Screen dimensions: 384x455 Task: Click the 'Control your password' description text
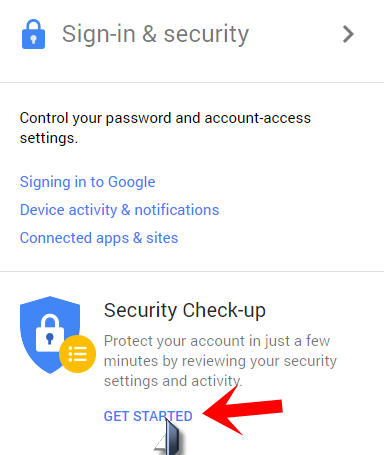[x=165, y=128]
